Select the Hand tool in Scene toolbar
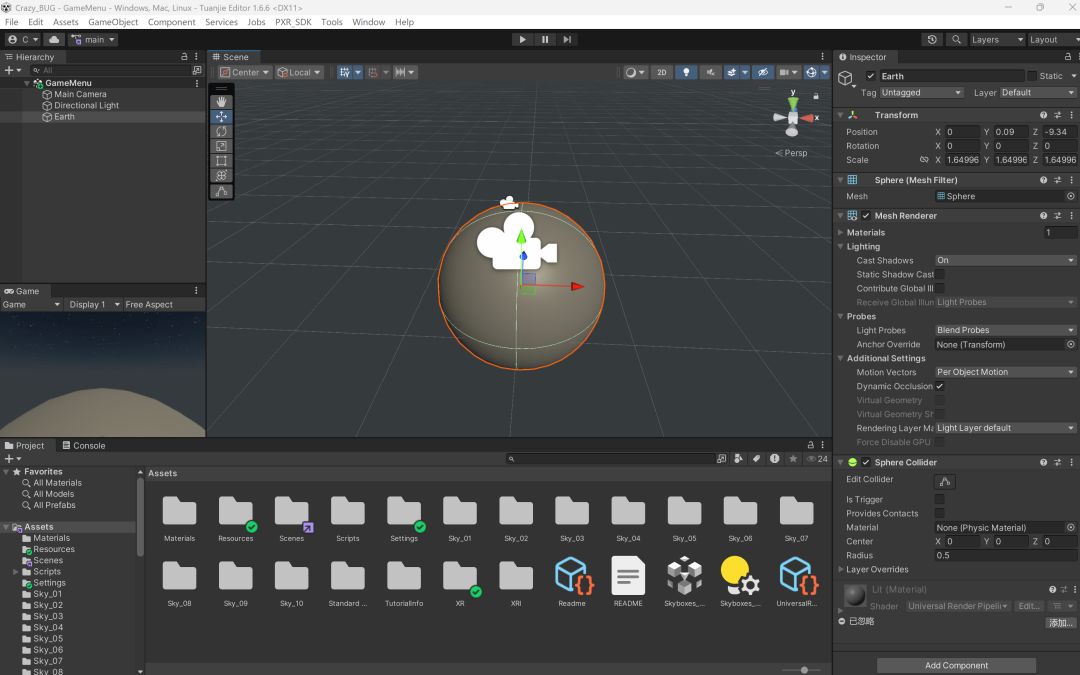Screen dimensions: 1080x675 [221, 101]
